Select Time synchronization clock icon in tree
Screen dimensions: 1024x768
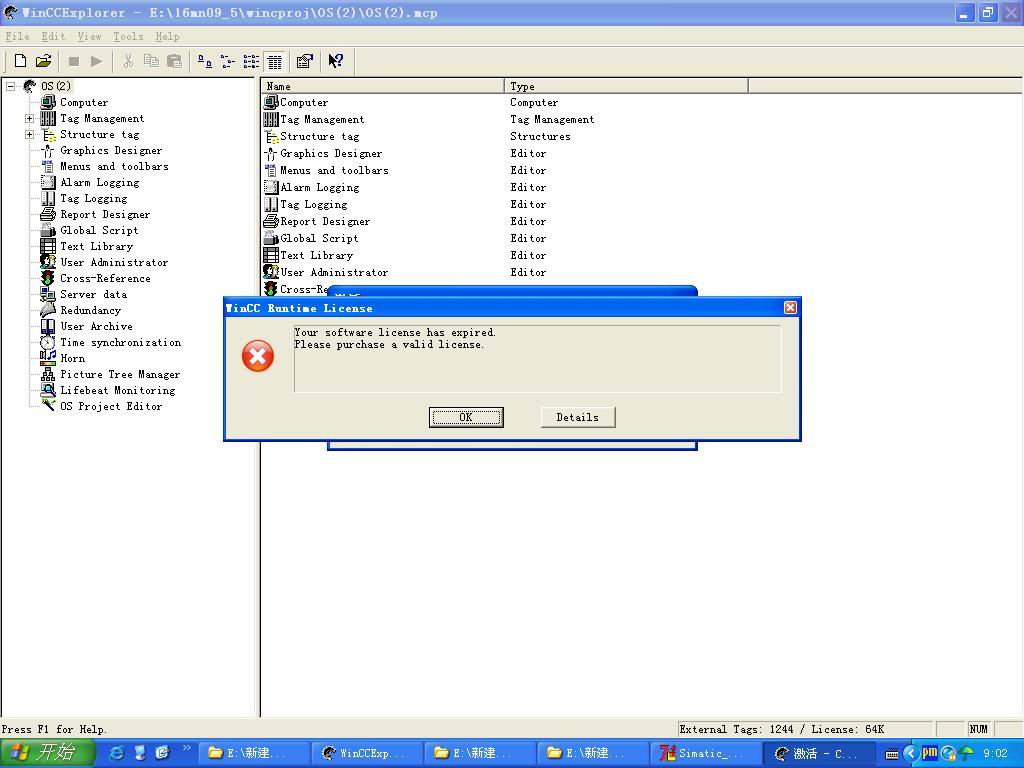(x=48, y=342)
